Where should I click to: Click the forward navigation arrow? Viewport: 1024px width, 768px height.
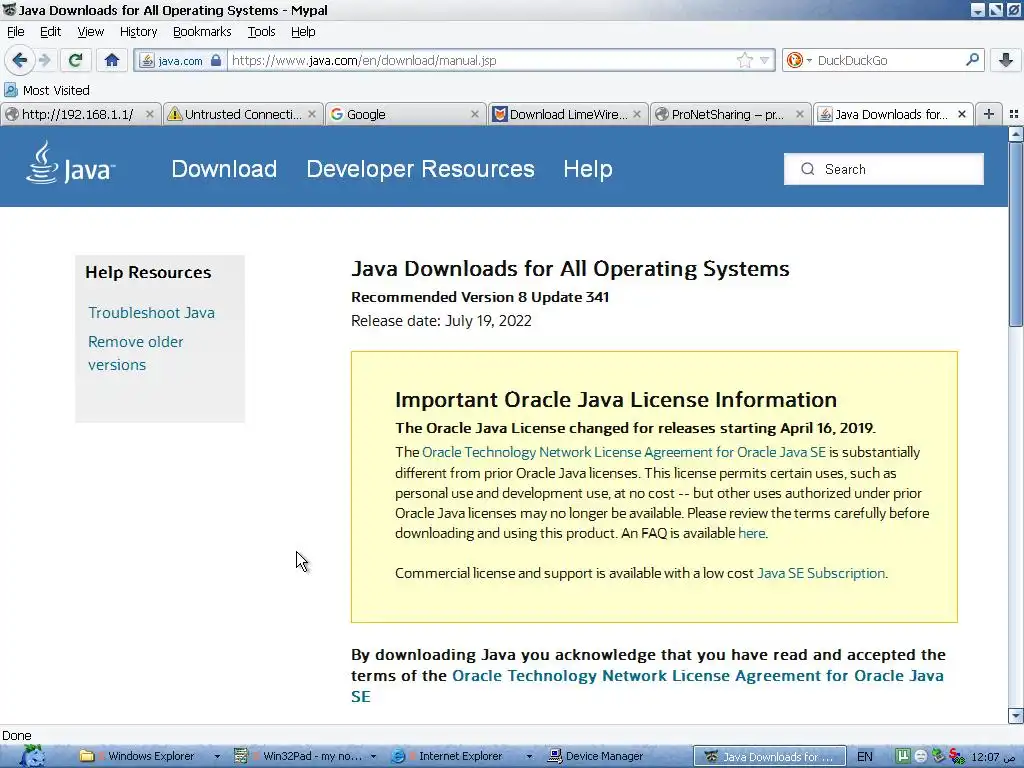point(44,61)
